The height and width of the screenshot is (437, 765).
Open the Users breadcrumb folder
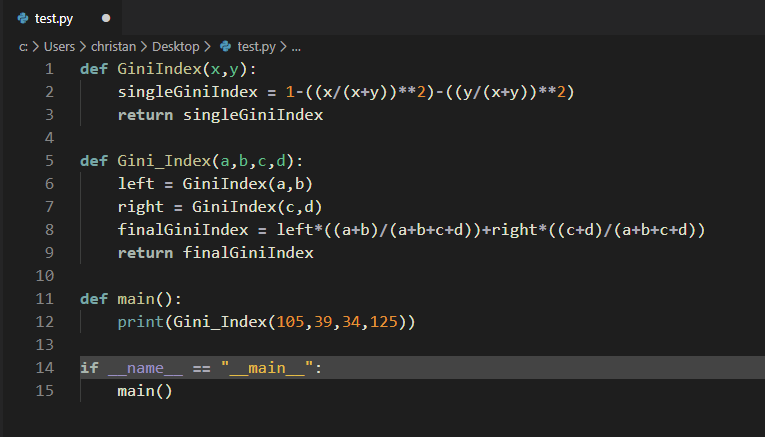point(59,47)
